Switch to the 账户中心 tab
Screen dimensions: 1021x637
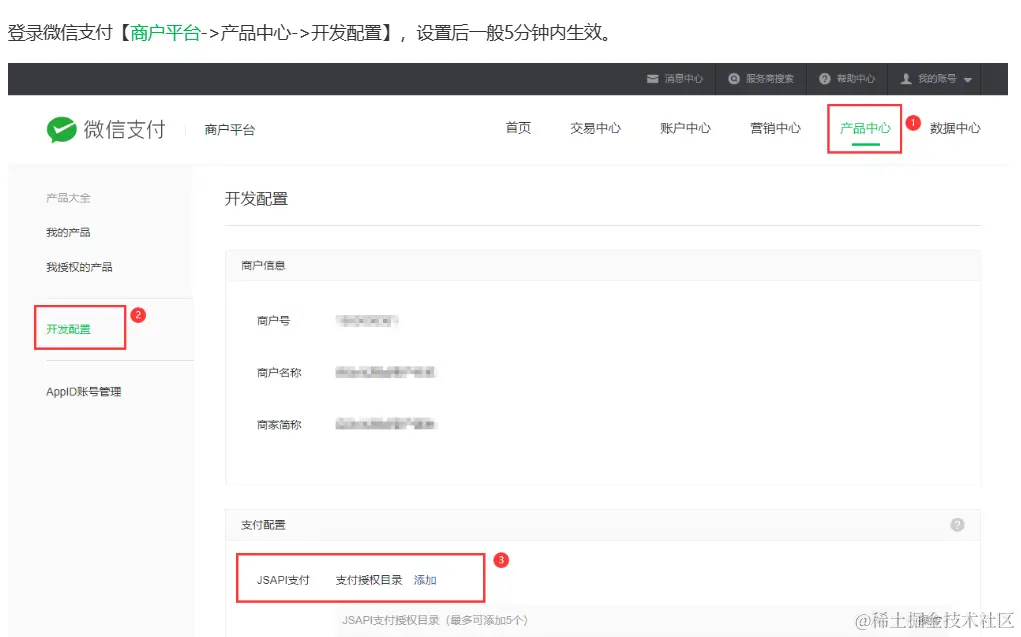pyautogui.click(x=685, y=128)
